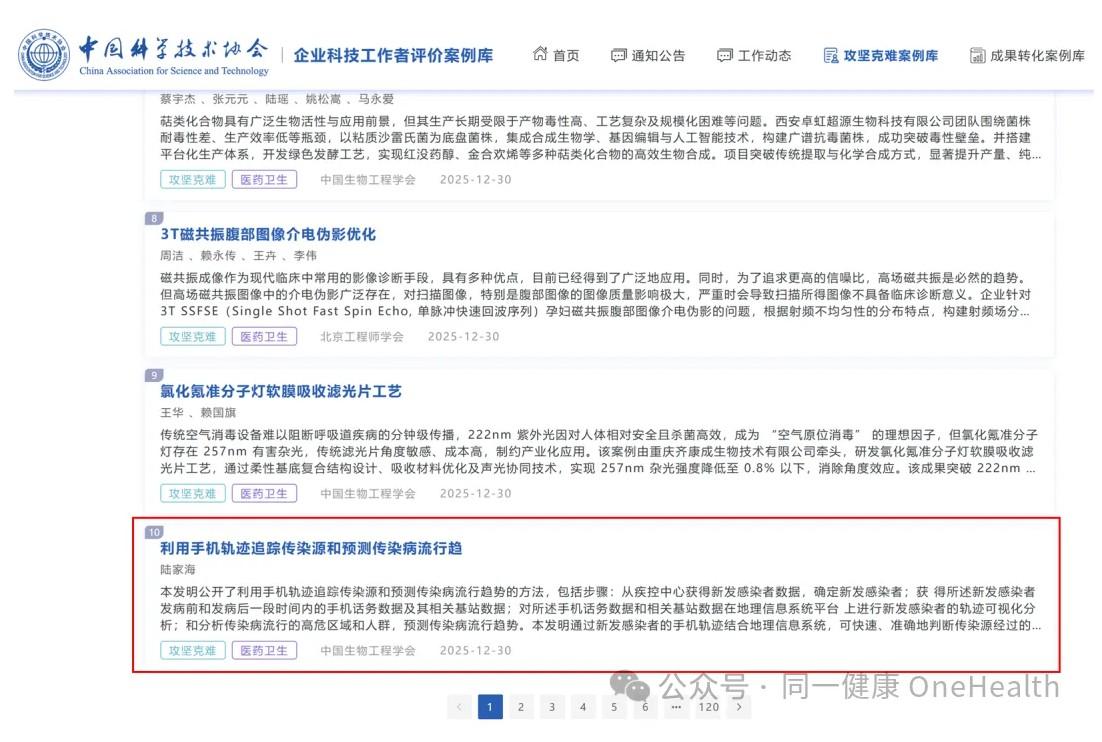Screen dimensions: 1102x742
Task: Go to the next page arrow
Action: (739, 707)
